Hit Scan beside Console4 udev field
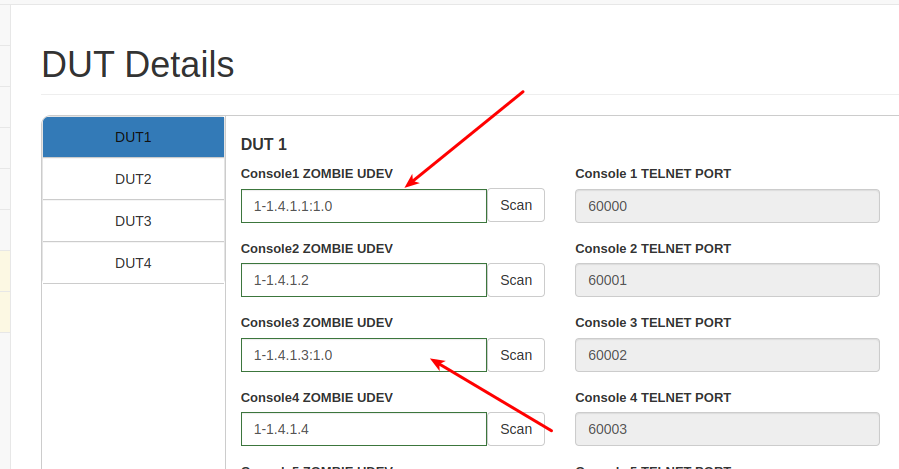 click(516, 429)
